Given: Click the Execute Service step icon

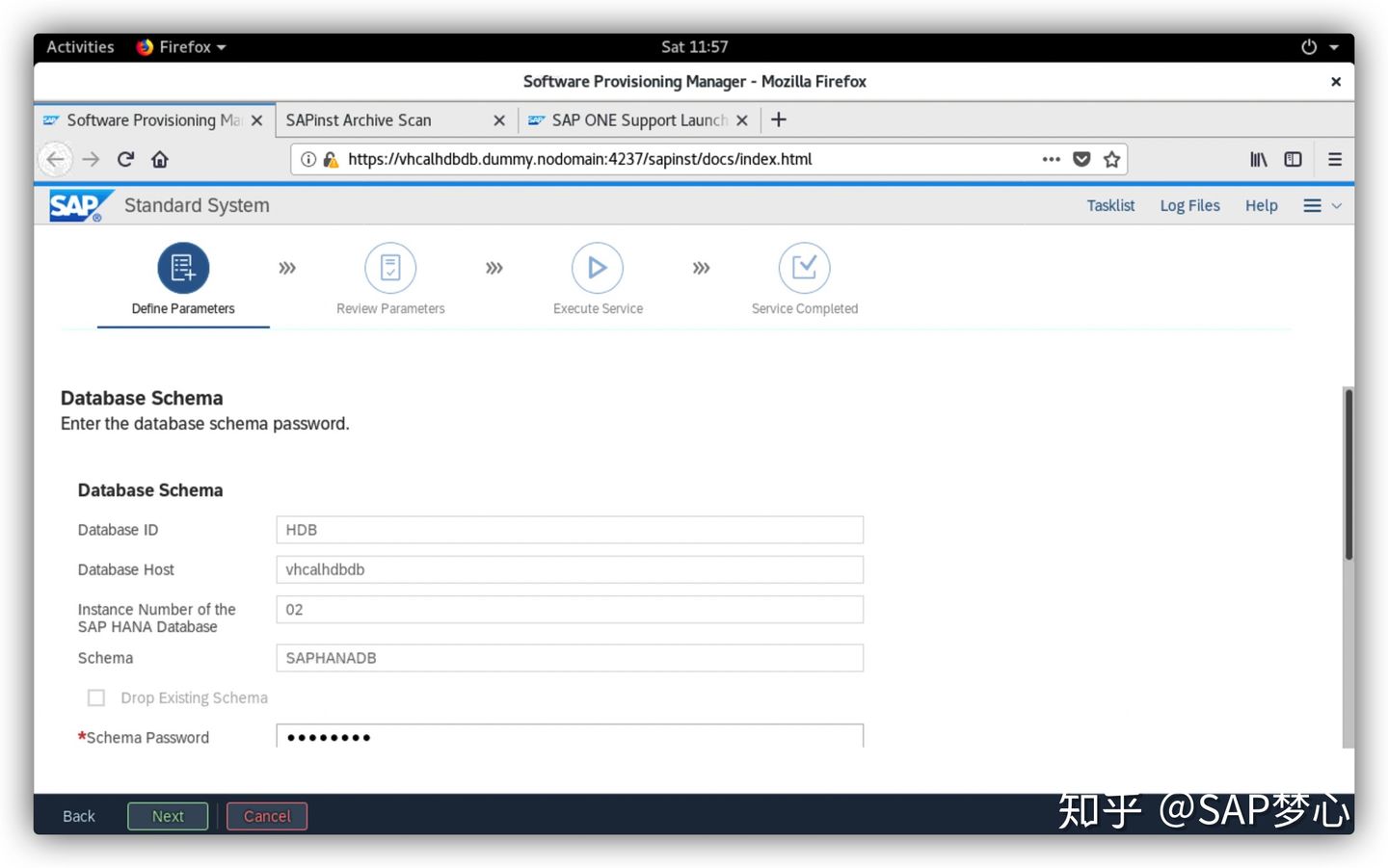Looking at the screenshot, I should coord(598,268).
